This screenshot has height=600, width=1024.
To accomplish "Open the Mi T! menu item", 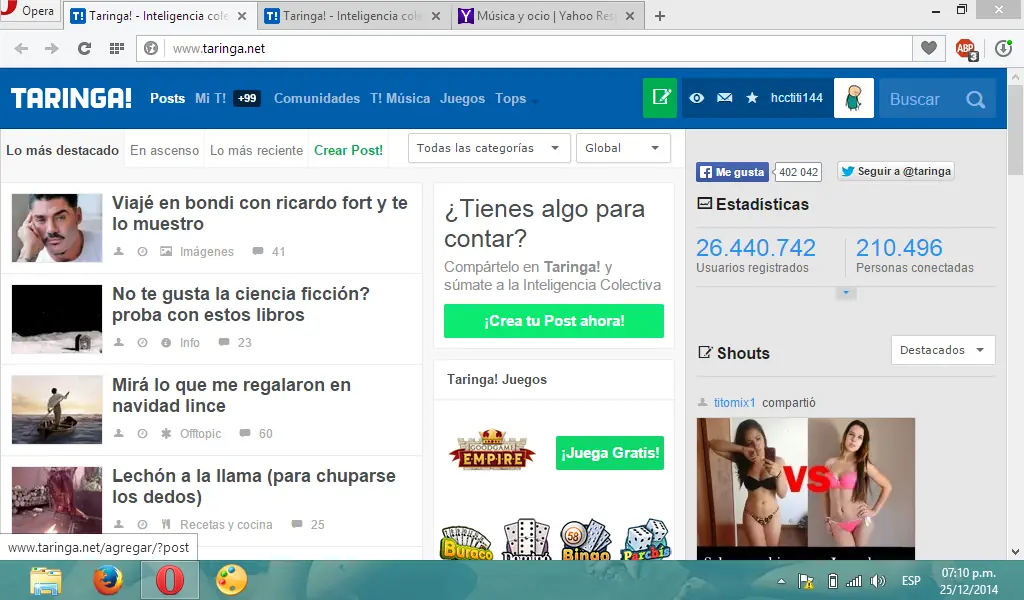I will point(210,98).
